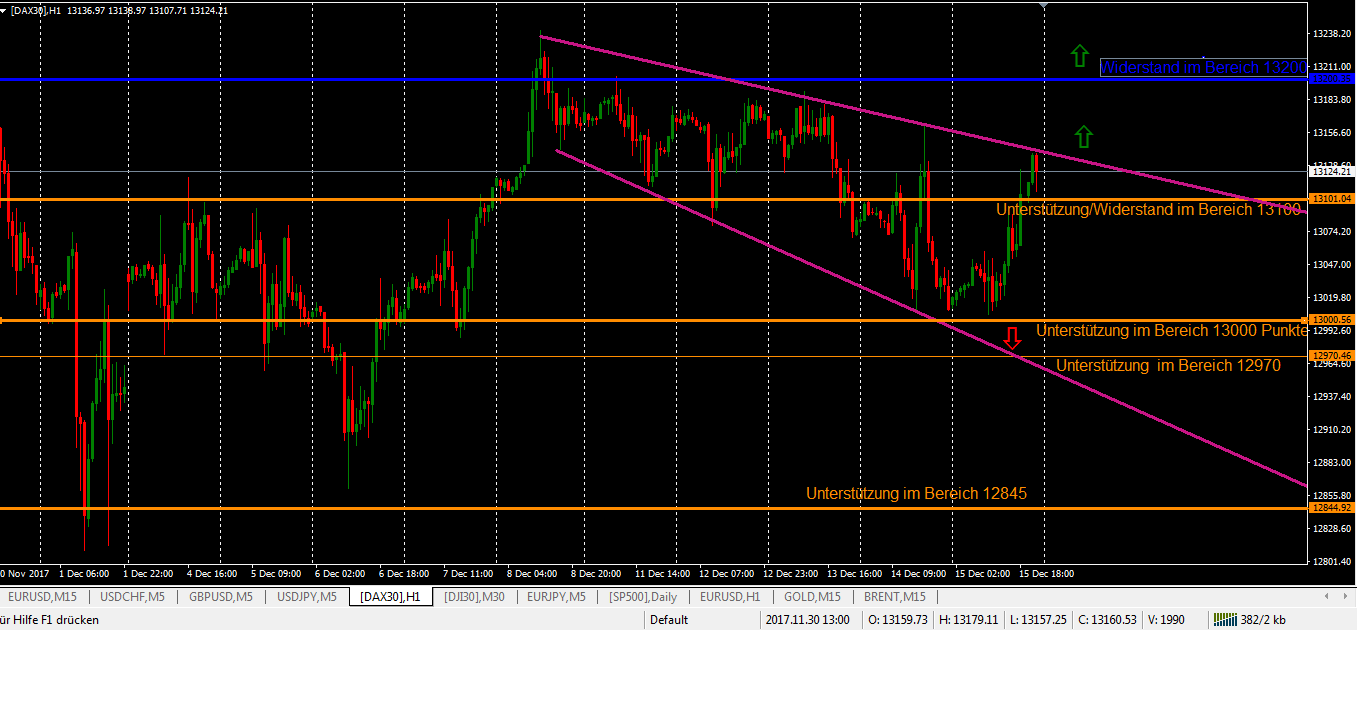Image resolution: width=1366 pixels, height=728 pixels.
Task: Click the 'Unterstützung im Bereich 12845' label
Action: tap(916, 494)
